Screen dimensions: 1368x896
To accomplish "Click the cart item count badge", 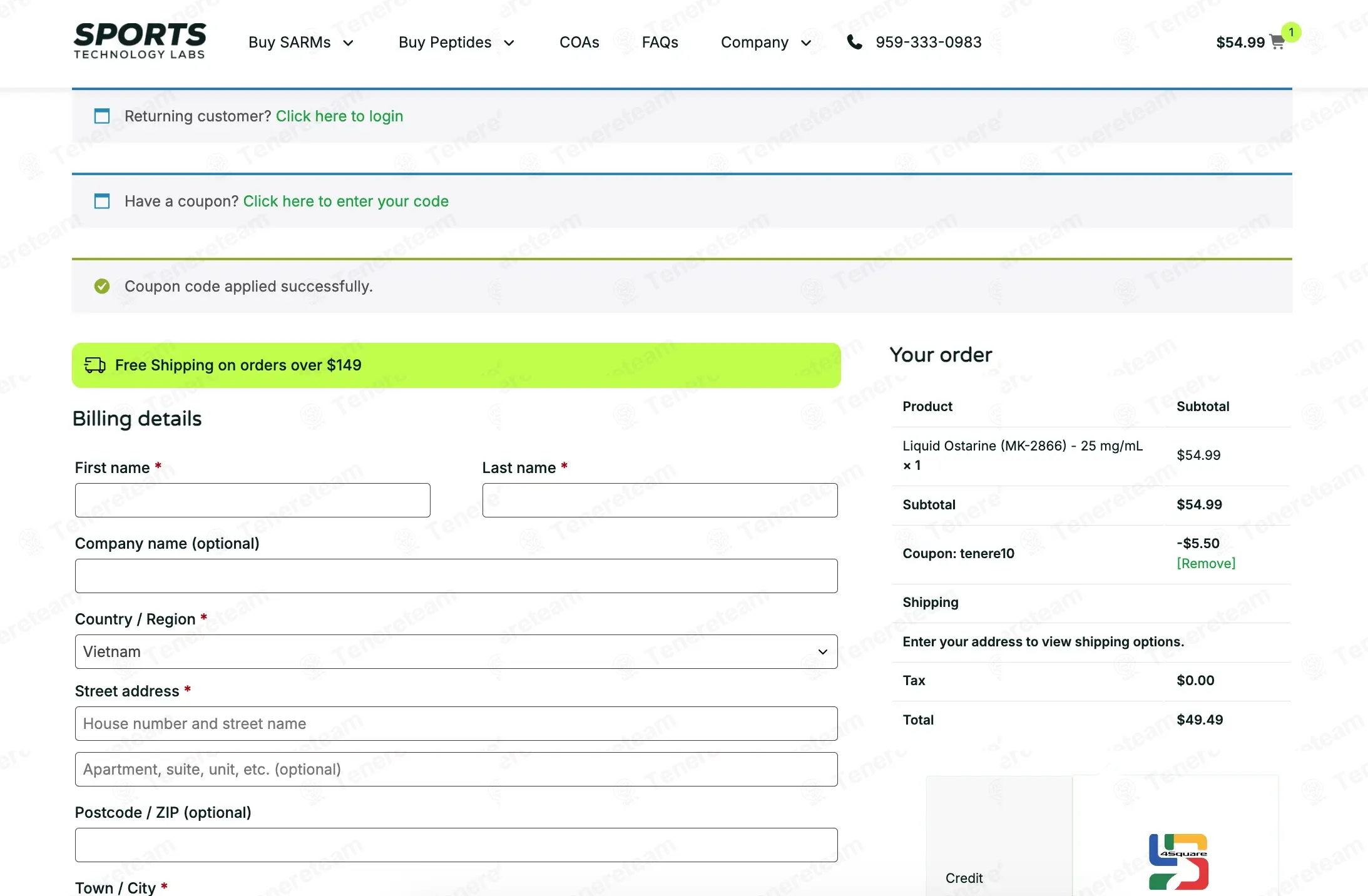I will pyautogui.click(x=1291, y=32).
